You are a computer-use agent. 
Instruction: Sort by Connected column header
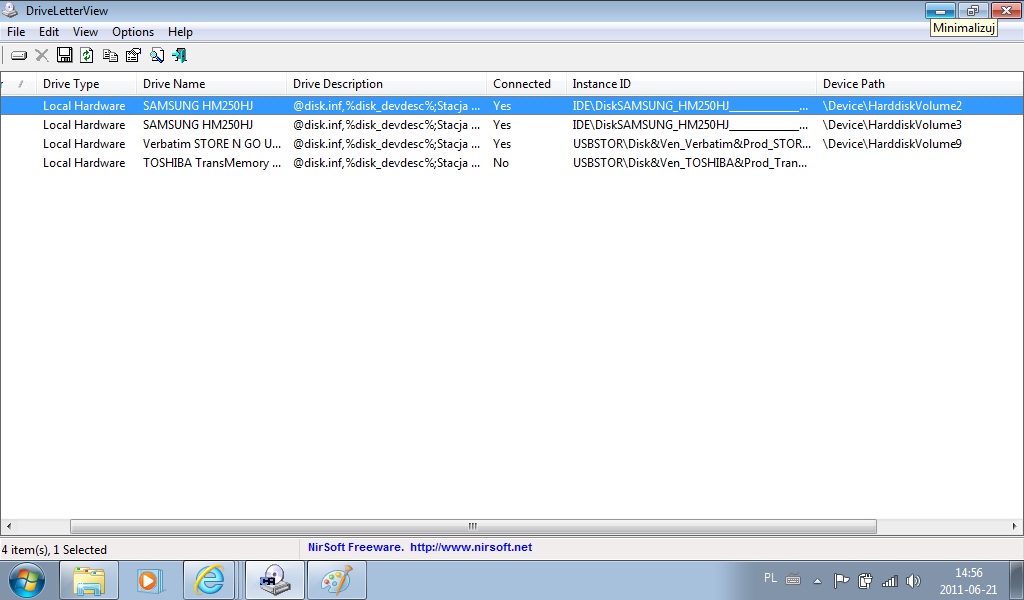(526, 84)
